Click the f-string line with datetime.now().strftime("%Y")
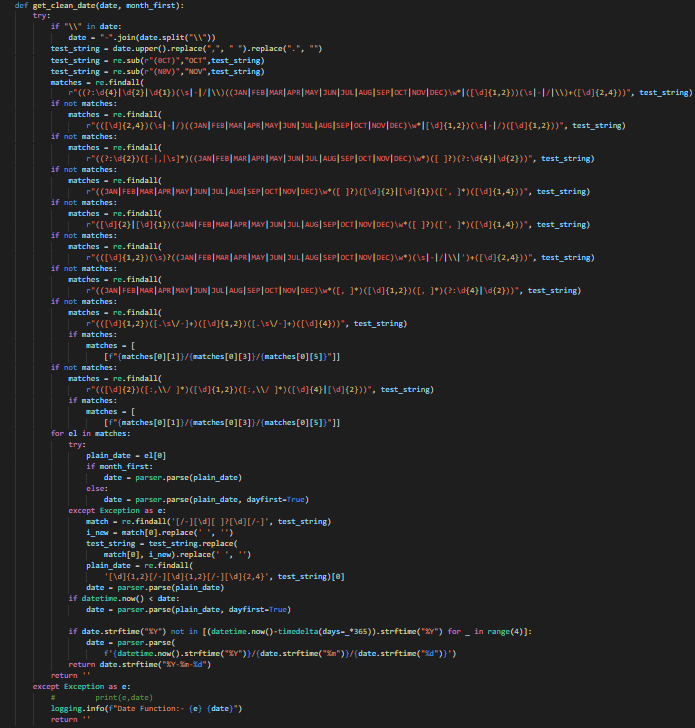The image size is (695, 728). point(280,654)
